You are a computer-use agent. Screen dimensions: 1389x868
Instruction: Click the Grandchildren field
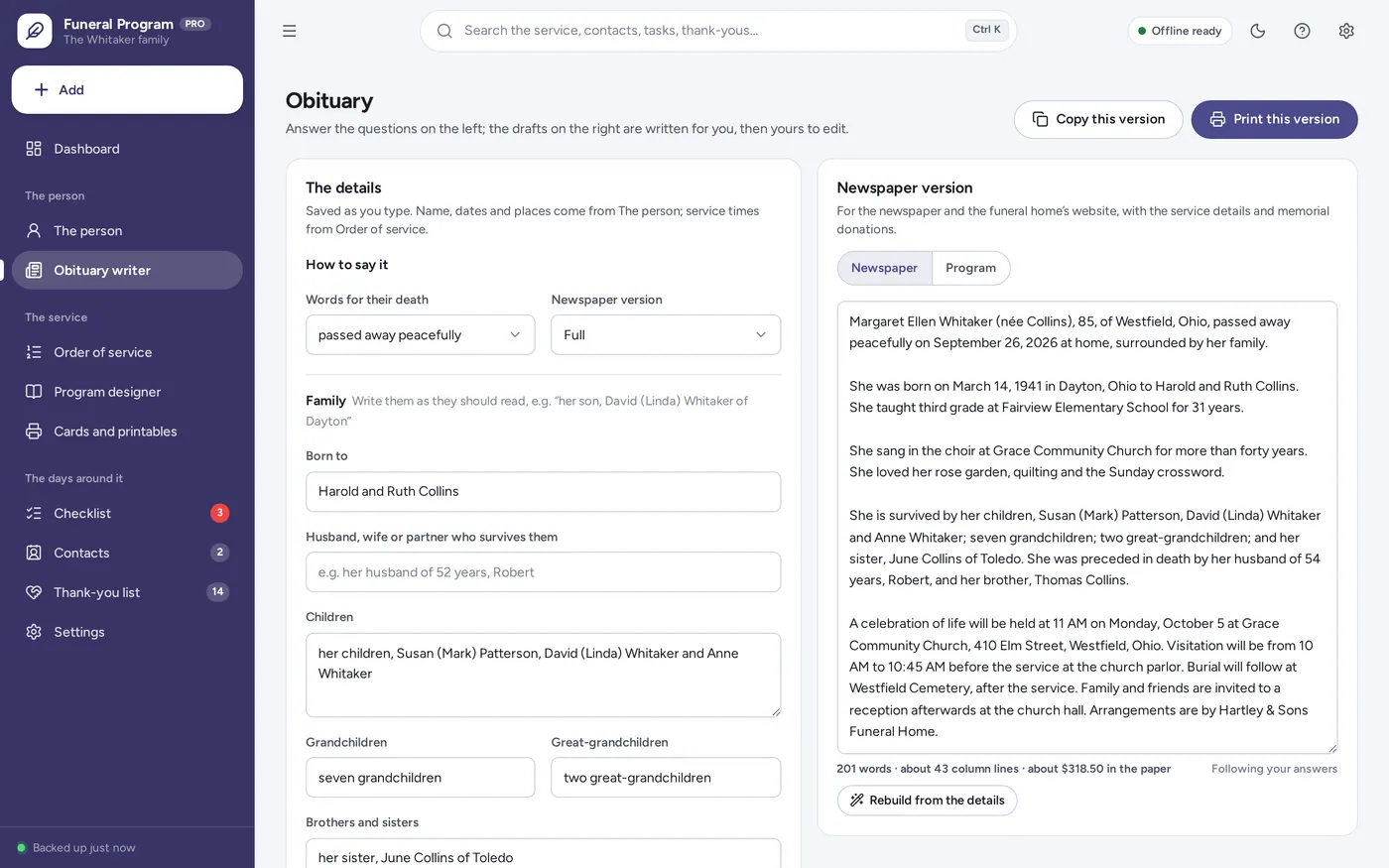point(420,778)
